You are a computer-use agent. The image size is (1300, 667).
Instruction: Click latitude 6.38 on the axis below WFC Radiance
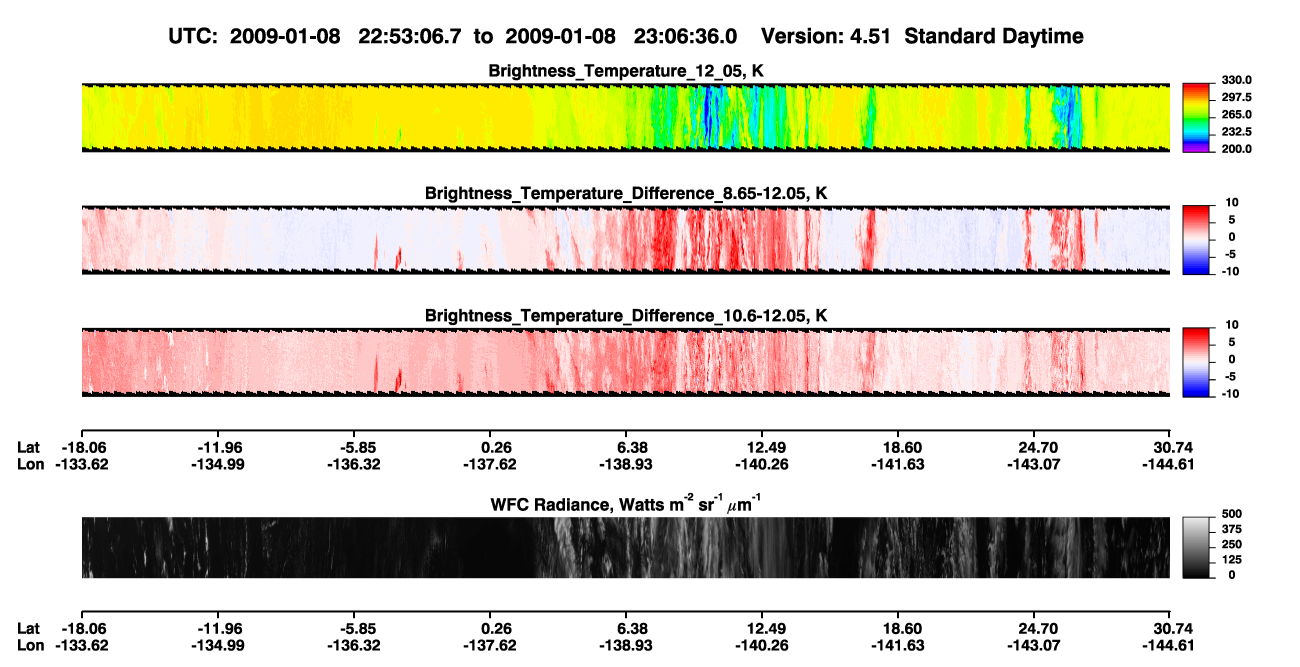[x=629, y=629]
